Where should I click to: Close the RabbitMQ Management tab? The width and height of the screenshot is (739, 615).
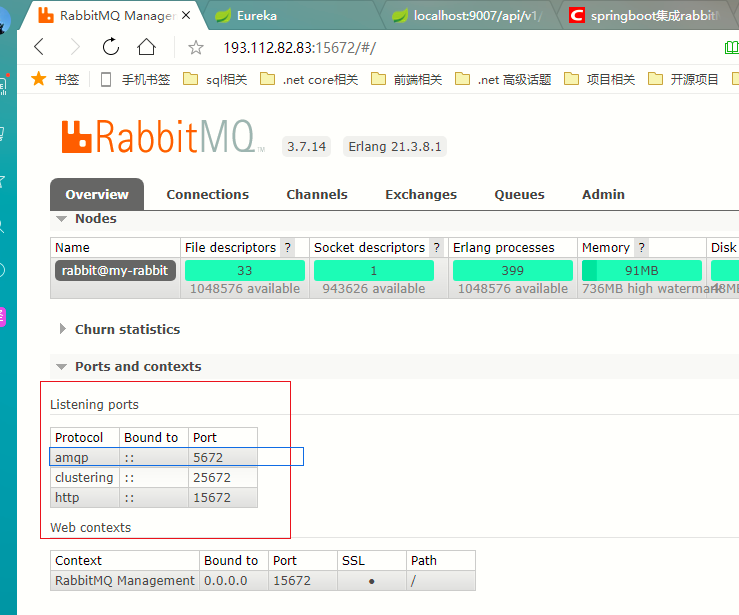click(186, 15)
